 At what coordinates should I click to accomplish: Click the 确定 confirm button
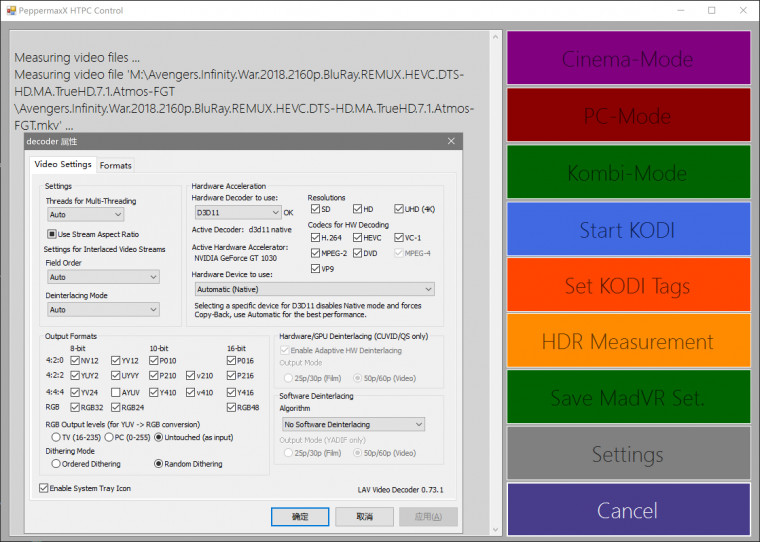coord(300,516)
